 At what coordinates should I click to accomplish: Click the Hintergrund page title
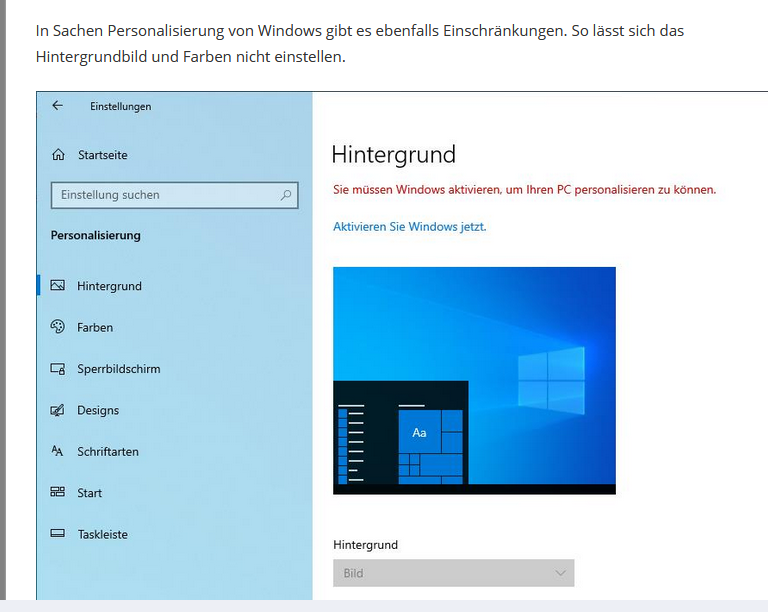(x=393, y=155)
